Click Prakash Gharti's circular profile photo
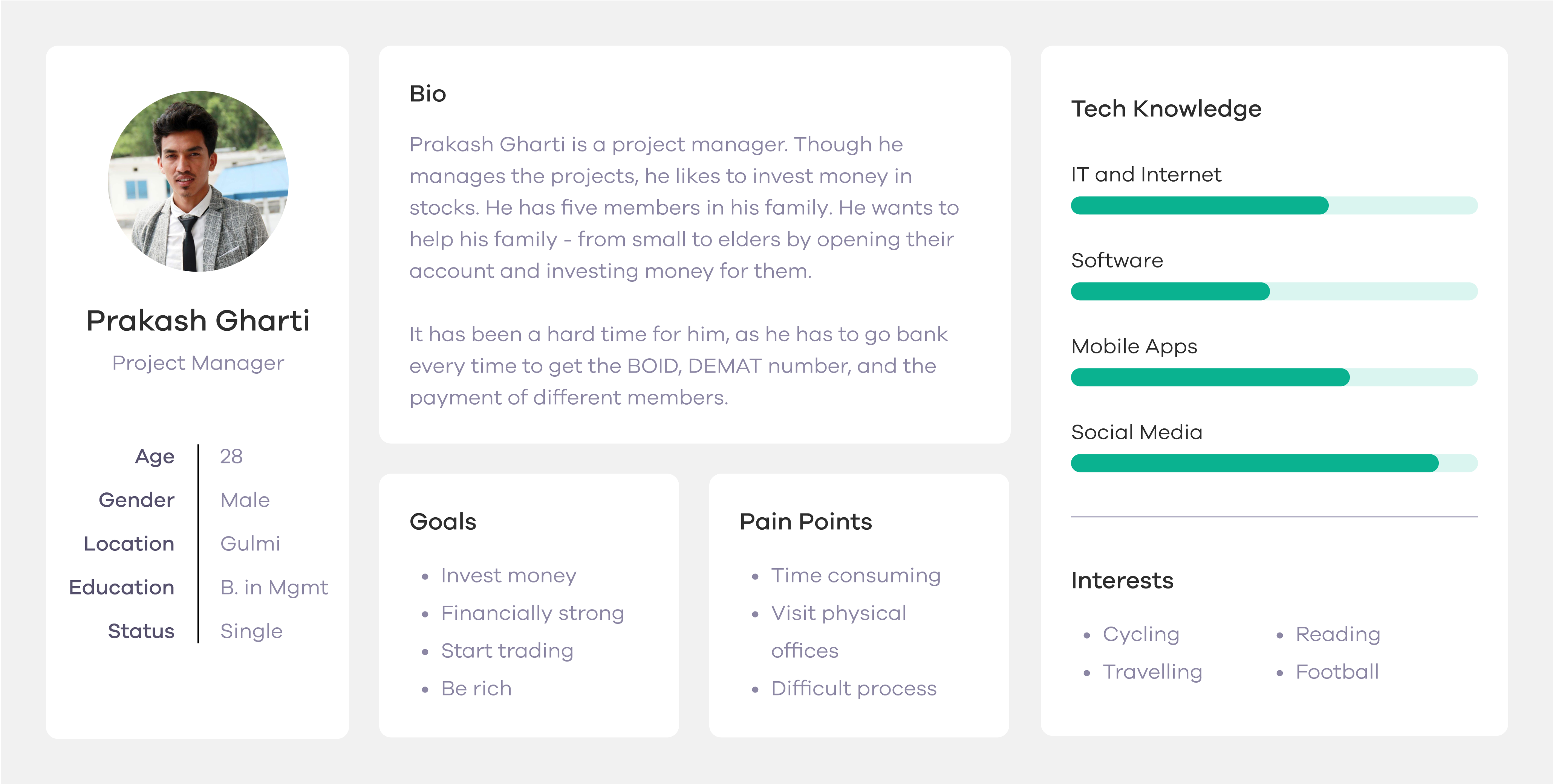Screen dimensions: 1553x784 tap(198, 181)
